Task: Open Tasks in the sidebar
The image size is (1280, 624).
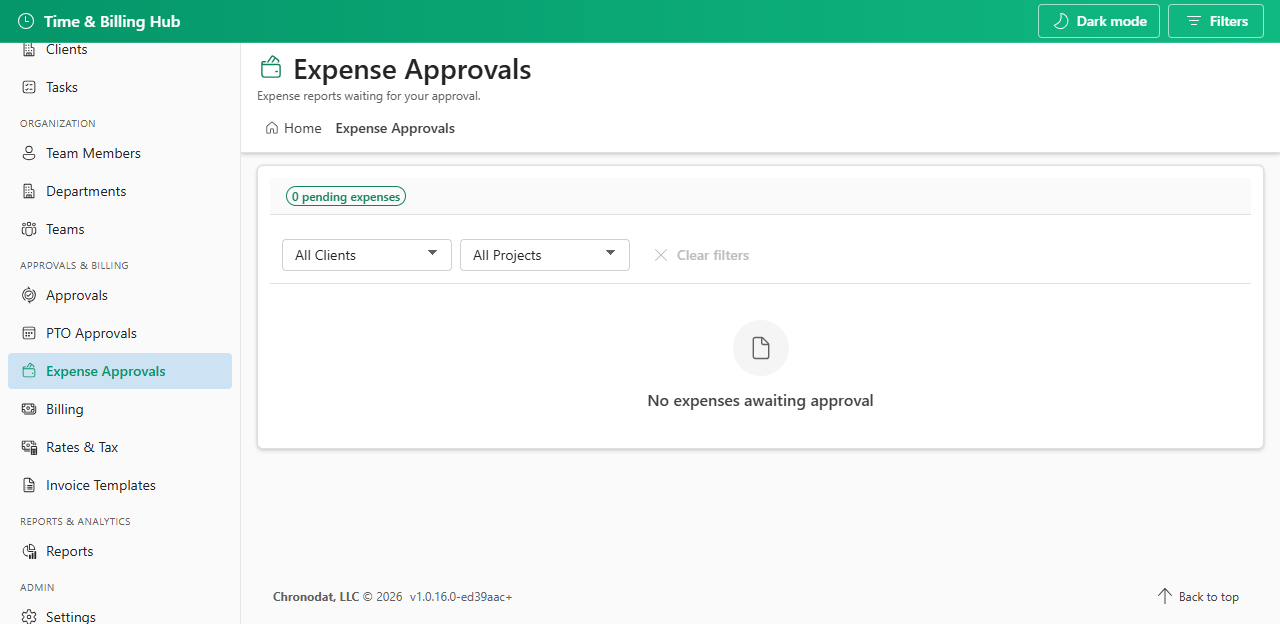Action: (120, 87)
